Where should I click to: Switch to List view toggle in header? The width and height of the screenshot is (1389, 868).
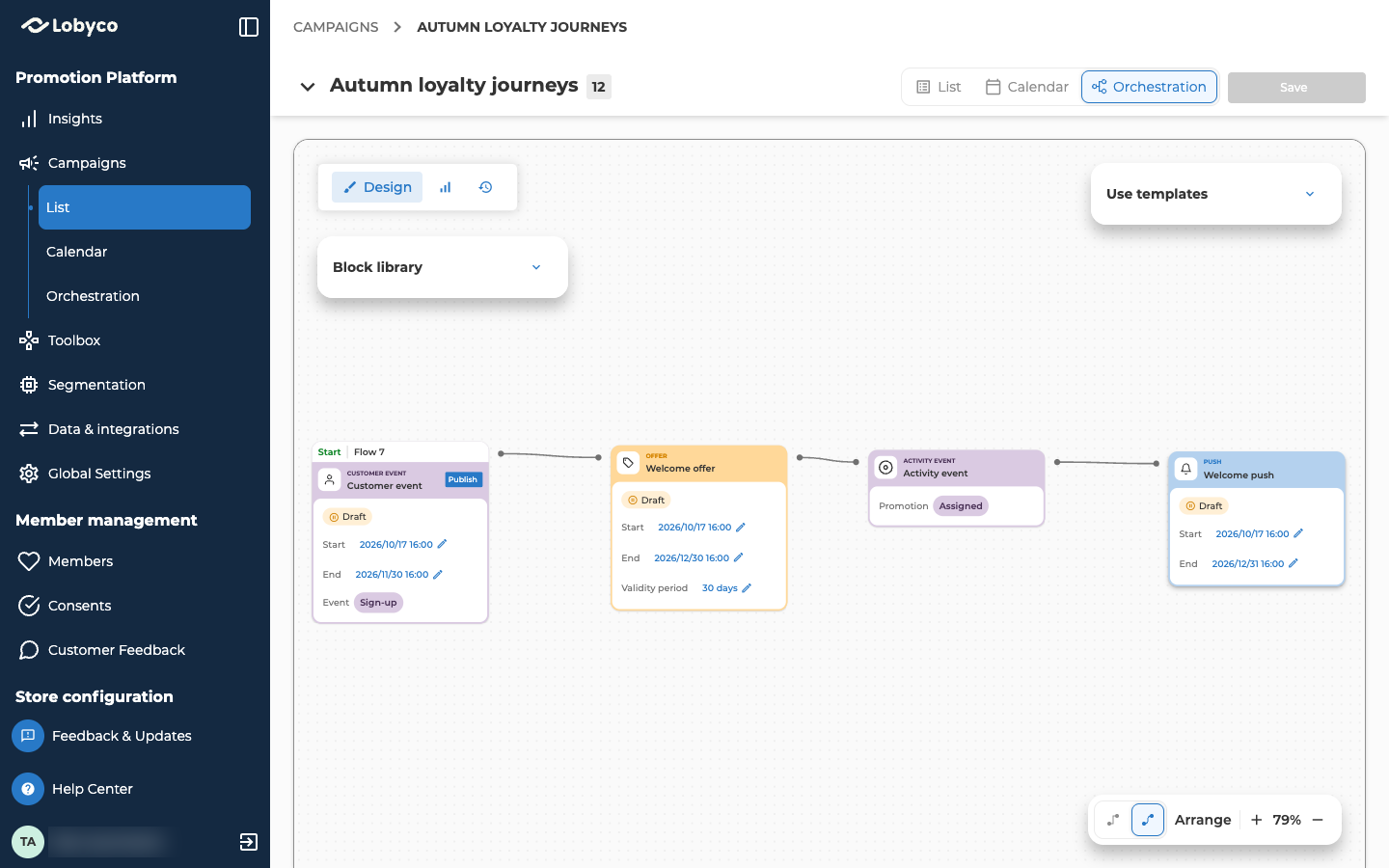(939, 87)
